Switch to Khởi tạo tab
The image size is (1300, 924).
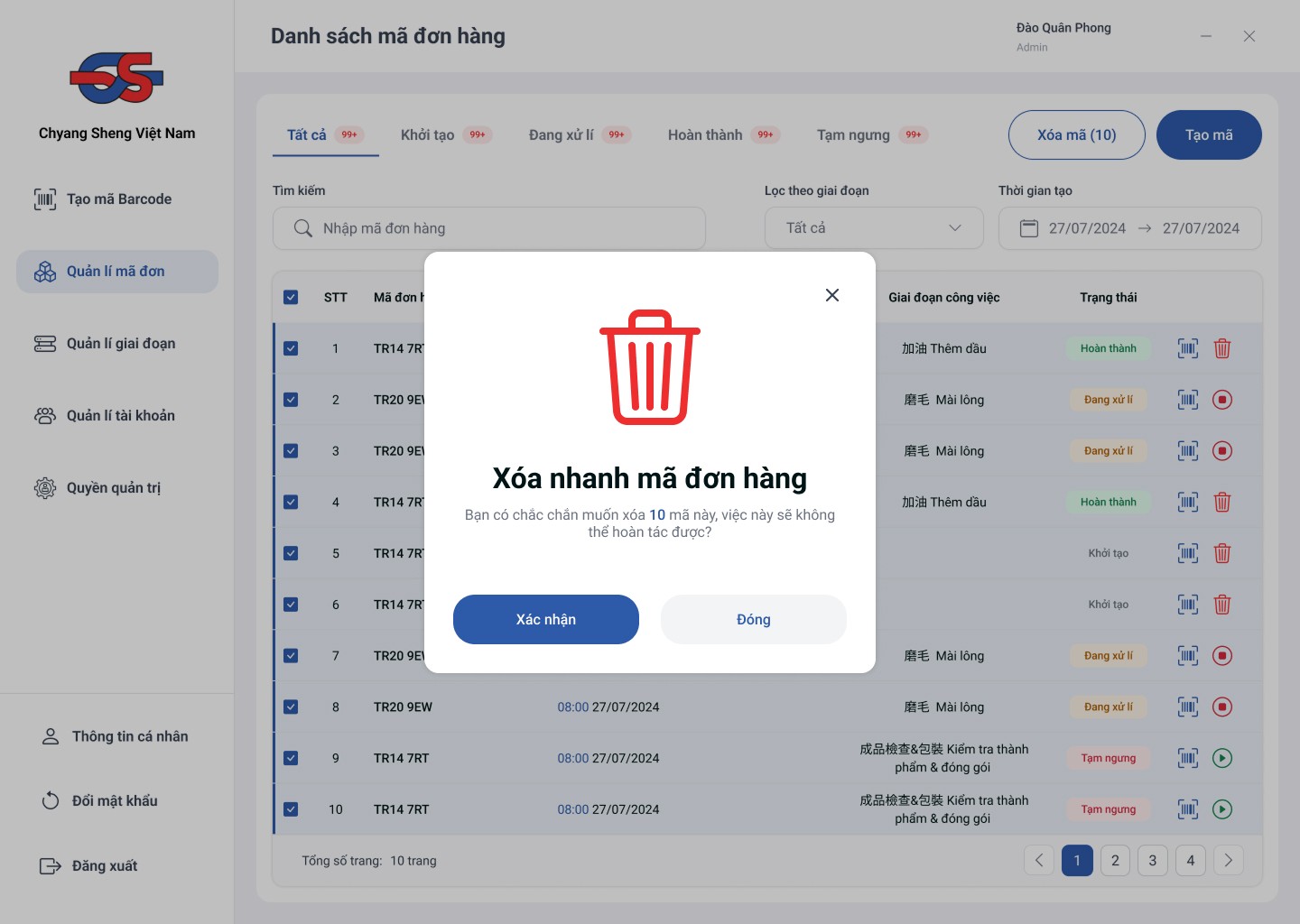pyautogui.click(x=446, y=134)
